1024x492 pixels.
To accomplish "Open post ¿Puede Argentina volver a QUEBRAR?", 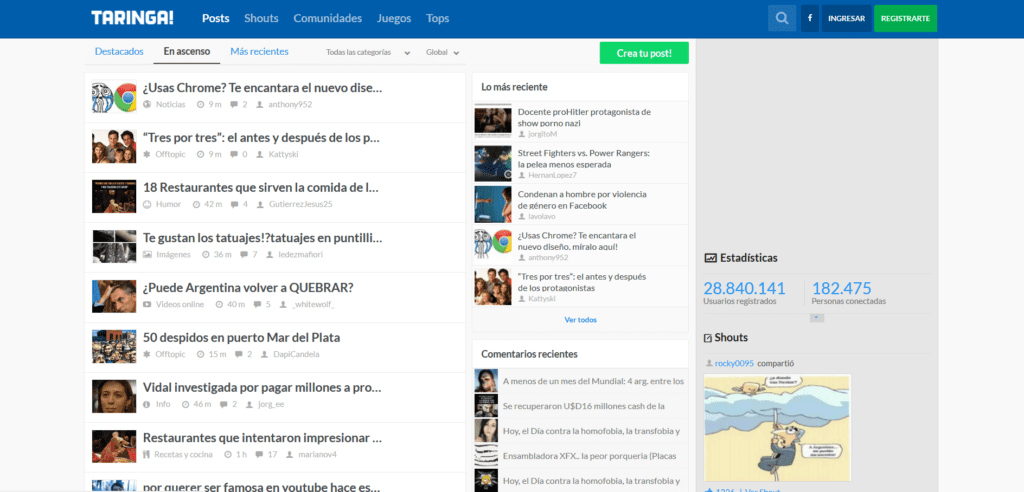I will coord(248,288).
